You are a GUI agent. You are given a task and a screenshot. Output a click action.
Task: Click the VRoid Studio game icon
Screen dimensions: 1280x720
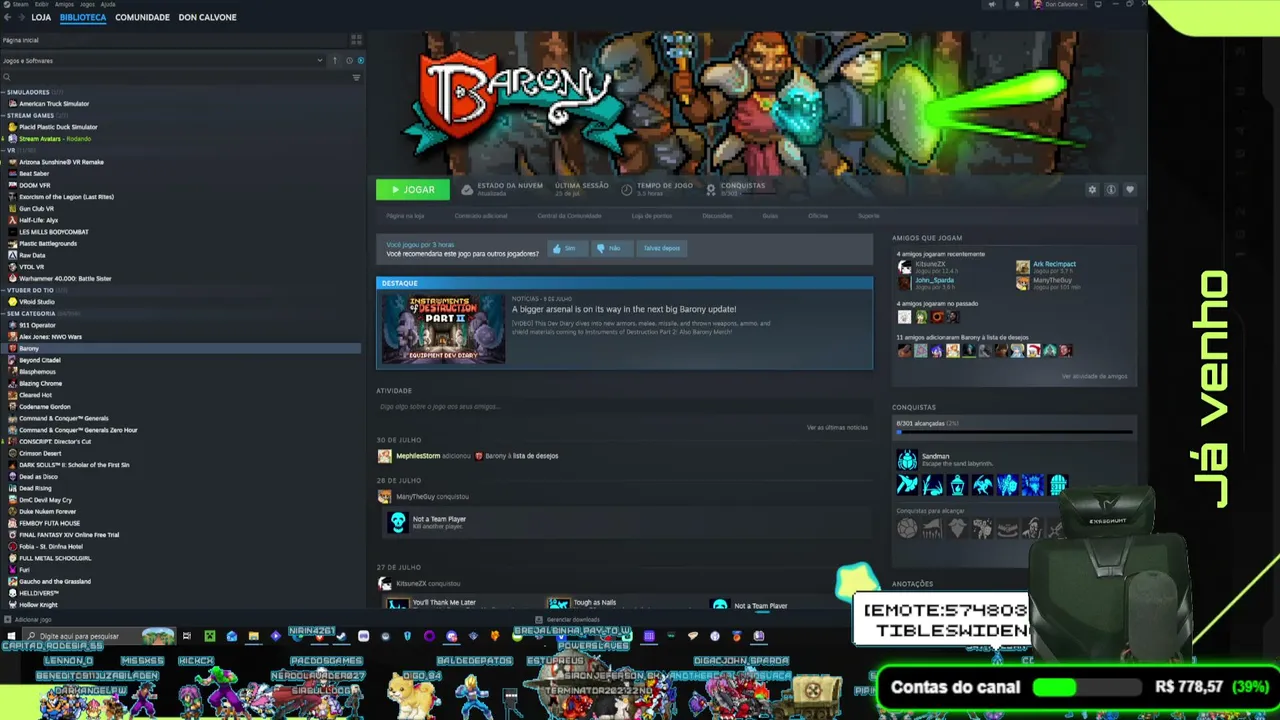[x=12, y=302]
